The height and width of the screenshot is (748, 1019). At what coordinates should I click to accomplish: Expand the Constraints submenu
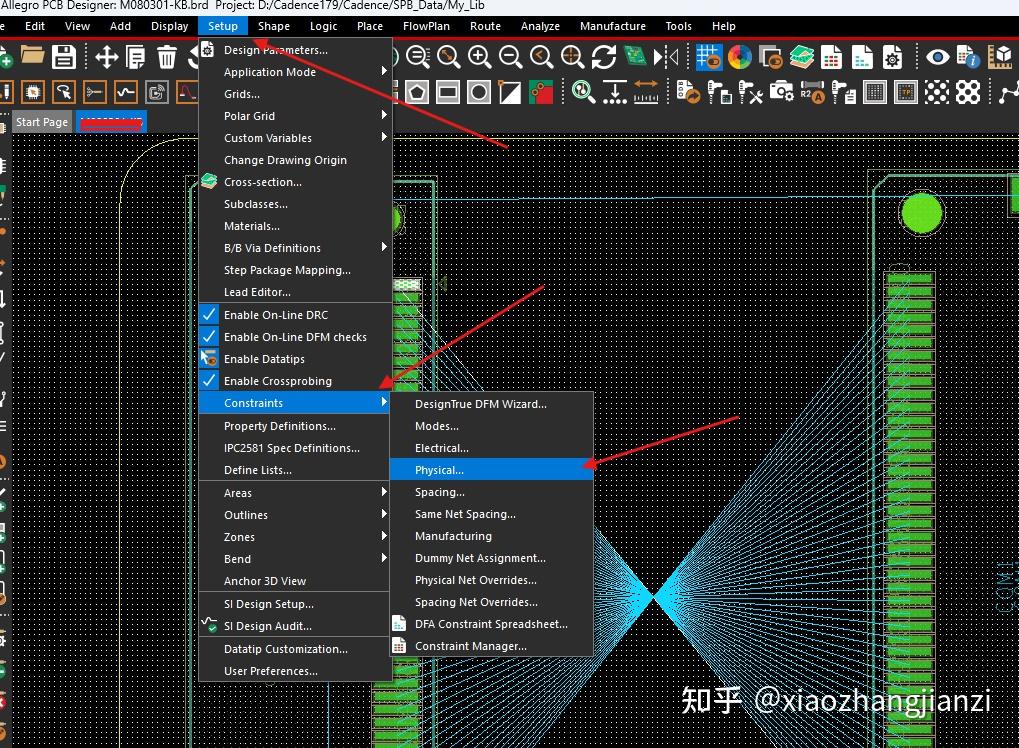[296, 402]
